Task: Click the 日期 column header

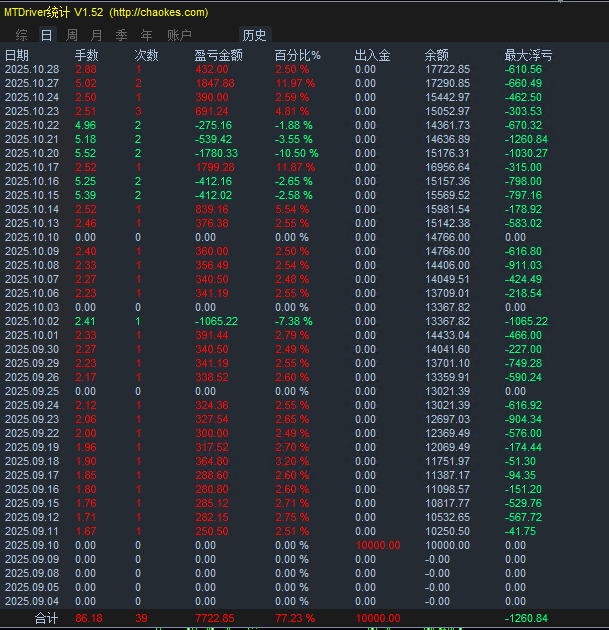Action: click(x=17, y=55)
